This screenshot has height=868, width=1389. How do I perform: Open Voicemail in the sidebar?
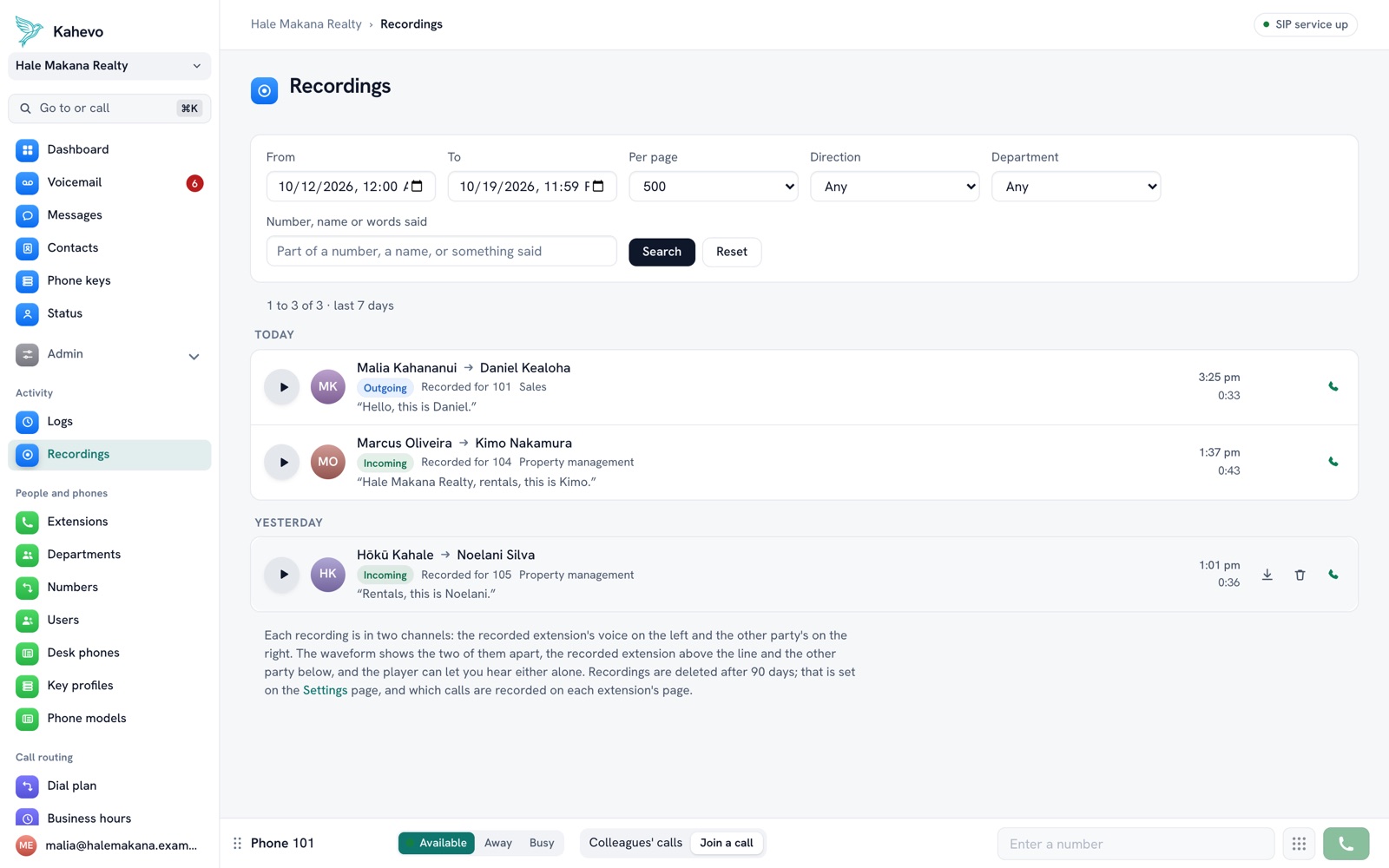[x=109, y=183]
